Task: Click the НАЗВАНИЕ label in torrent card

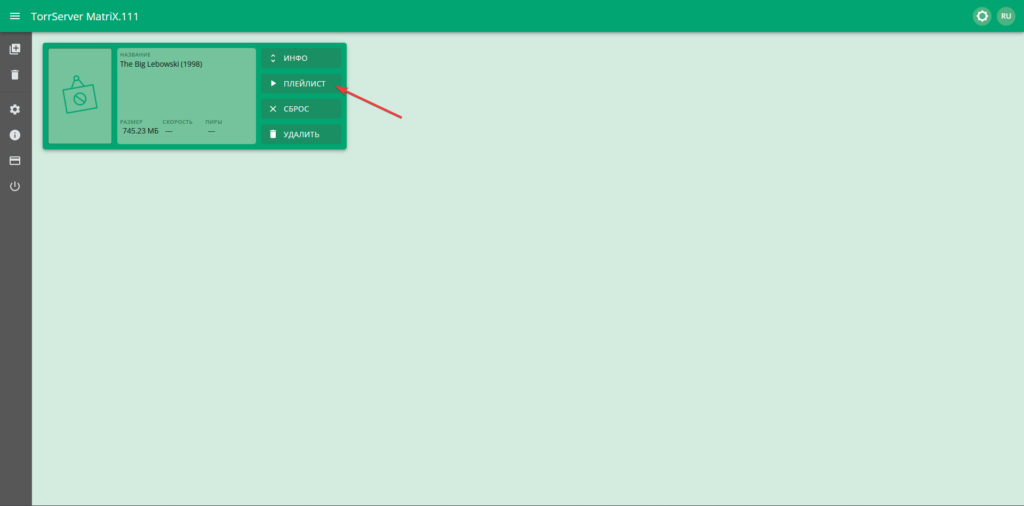Action: click(135, 54)
